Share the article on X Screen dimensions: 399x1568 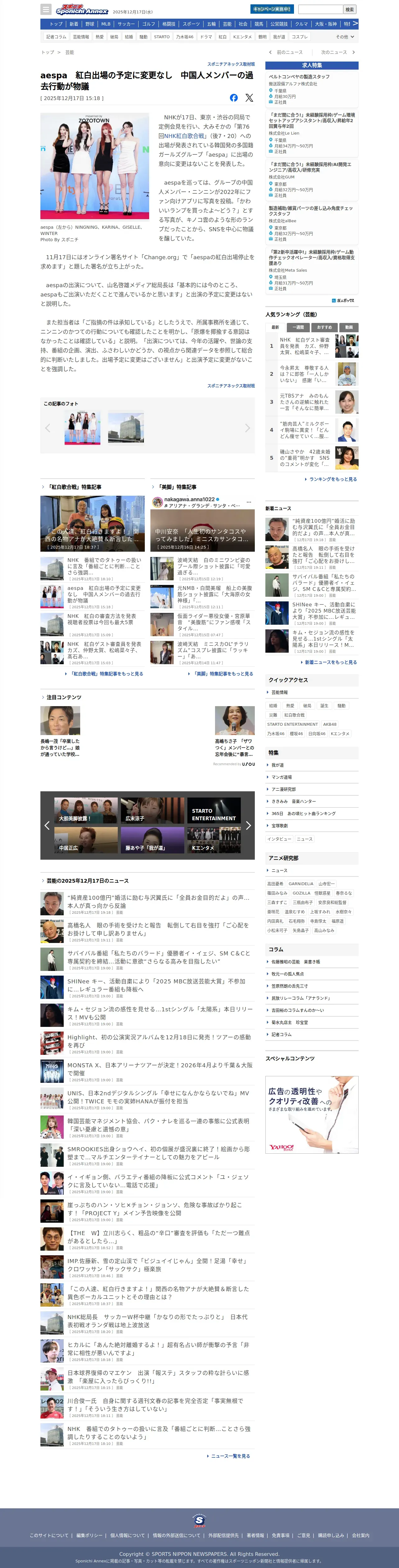(249, 98)
